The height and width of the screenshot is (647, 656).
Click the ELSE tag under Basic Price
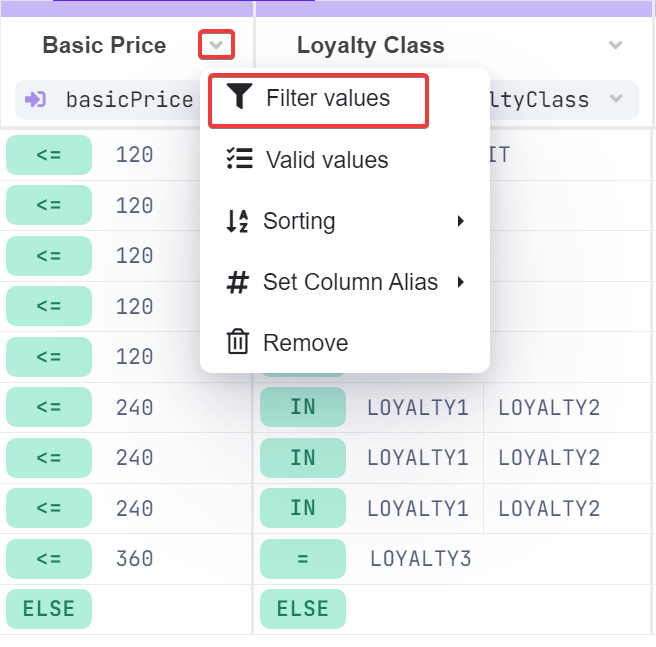(49, 609)
